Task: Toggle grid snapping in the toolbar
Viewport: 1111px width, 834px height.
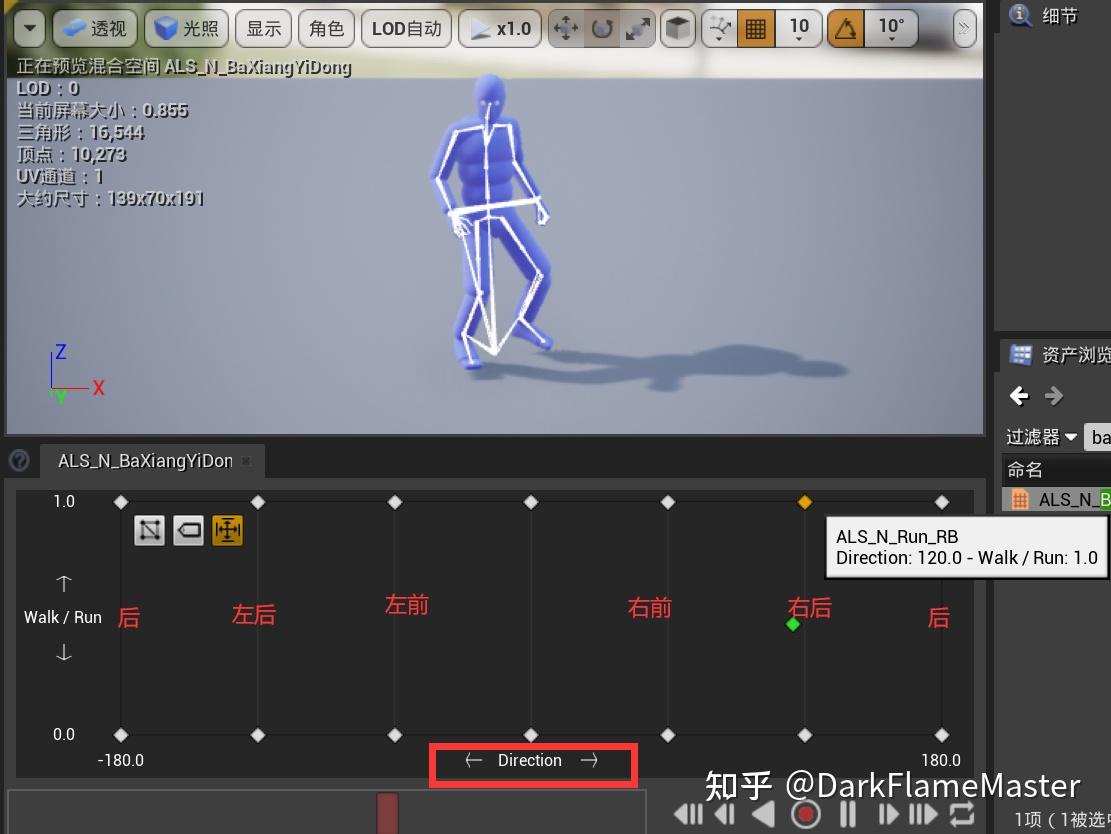Action: pos(755,28)
